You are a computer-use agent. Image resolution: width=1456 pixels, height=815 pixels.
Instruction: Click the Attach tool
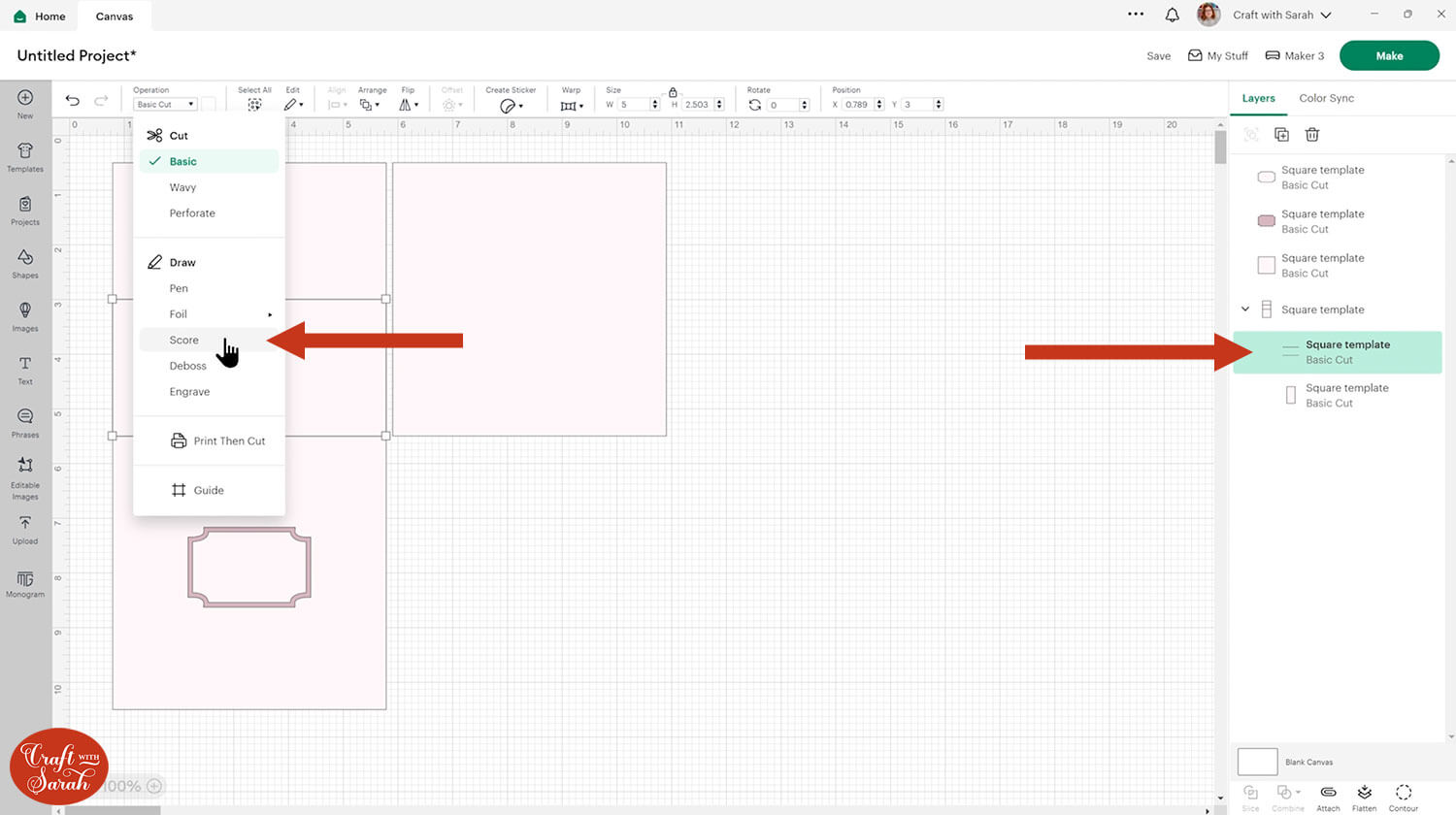(x=1328, y=798)
